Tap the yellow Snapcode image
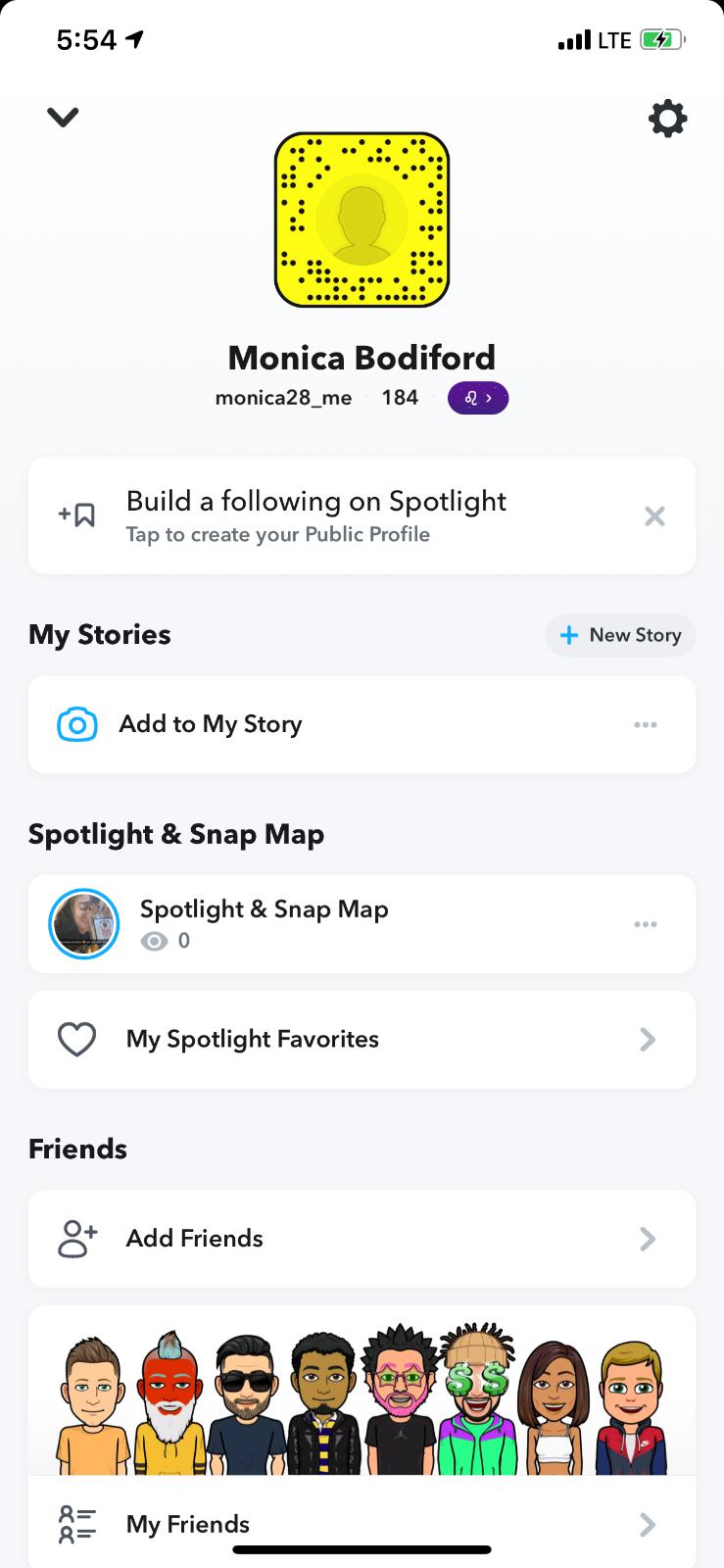Image resolution: width=724 pixels, height=1568 pixels. [x=362, y=220]
